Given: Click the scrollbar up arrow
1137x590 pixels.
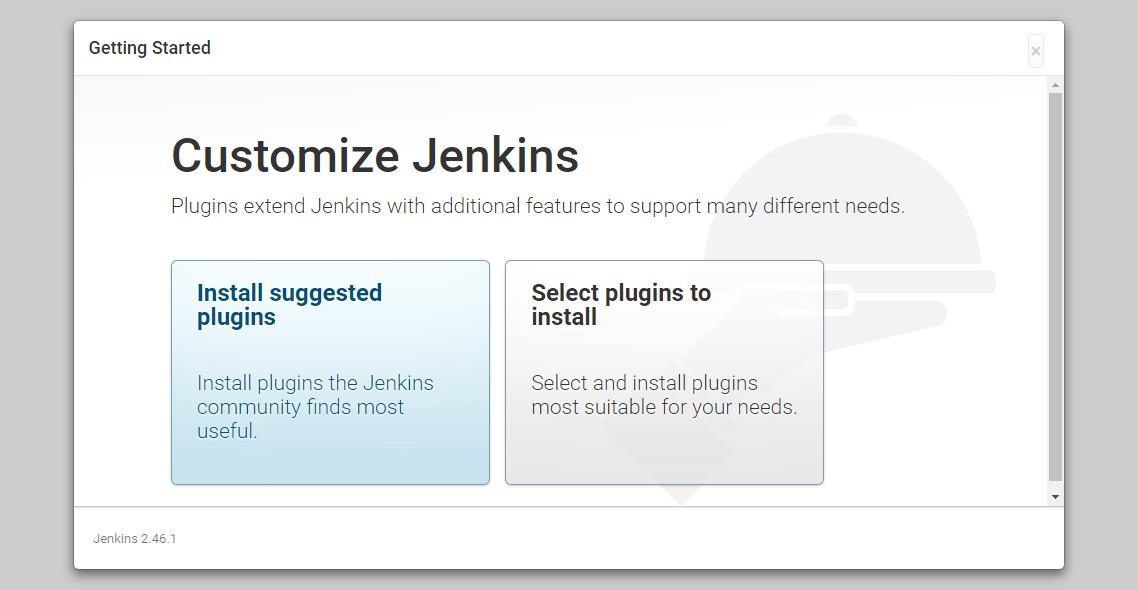Looking at the screenshot, I should 1056,84.
